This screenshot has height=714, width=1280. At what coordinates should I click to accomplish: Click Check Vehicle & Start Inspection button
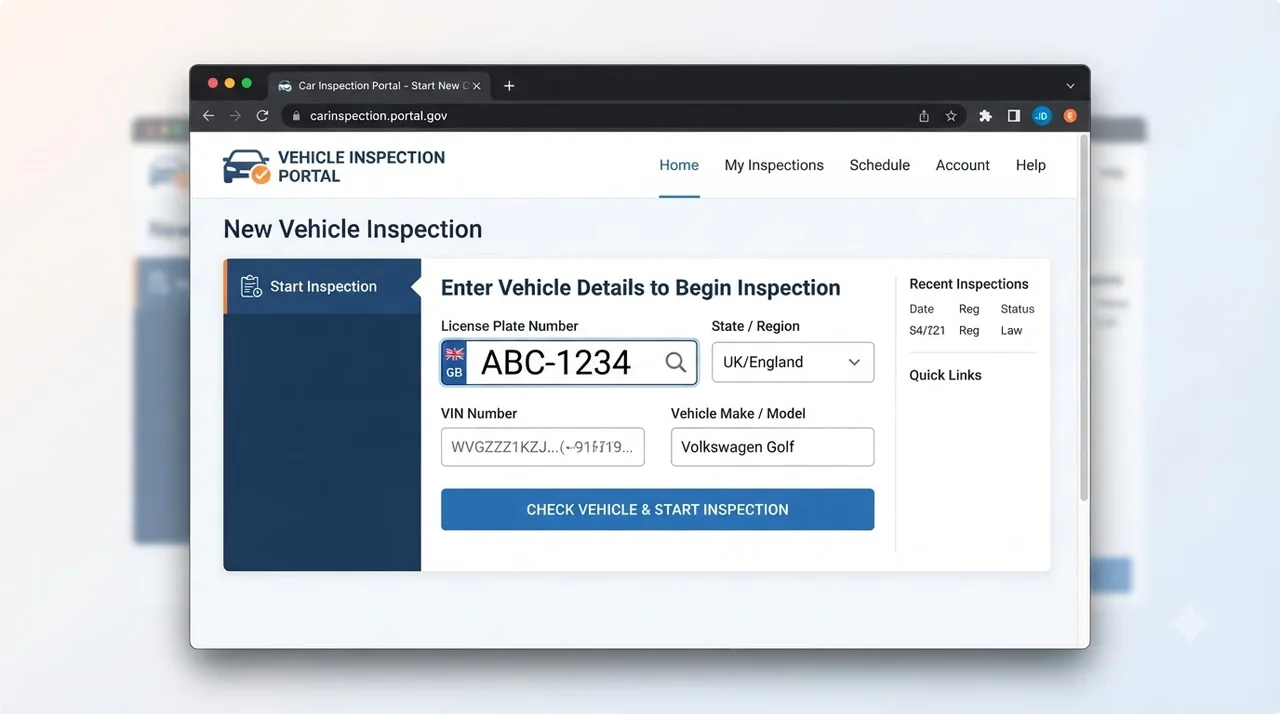pos(658,509)
